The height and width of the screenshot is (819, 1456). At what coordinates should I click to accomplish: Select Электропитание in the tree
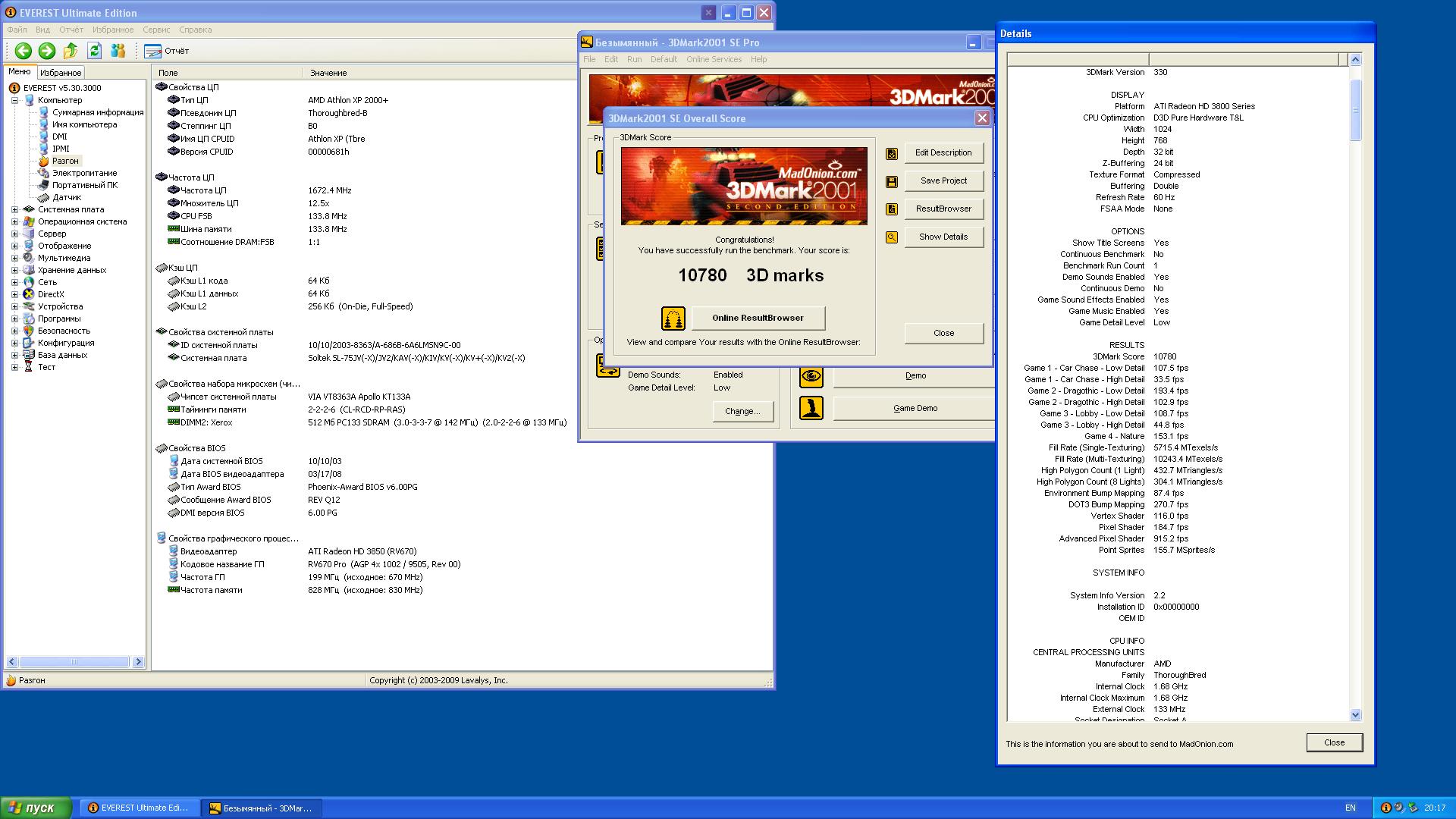coord(84,174)
